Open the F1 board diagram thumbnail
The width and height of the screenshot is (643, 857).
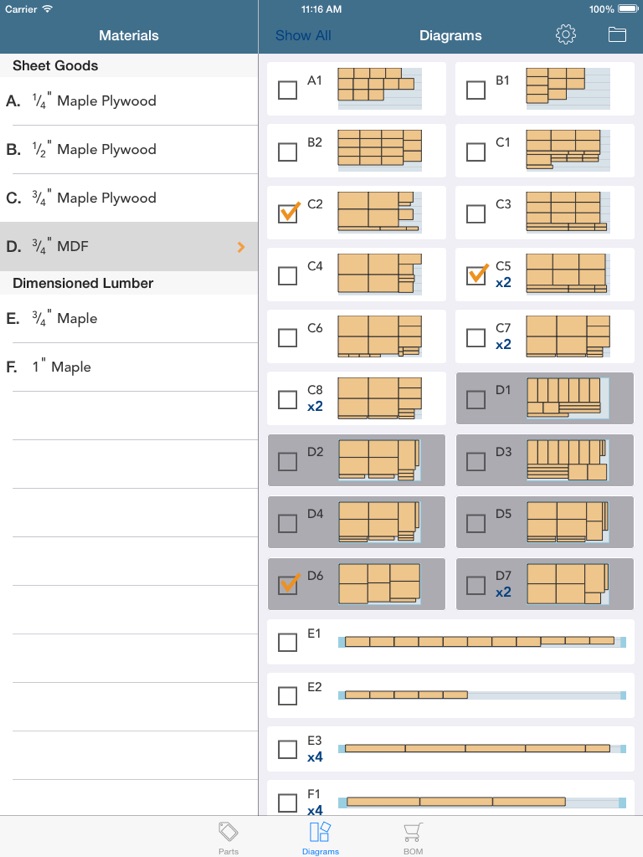pos(482,802)
